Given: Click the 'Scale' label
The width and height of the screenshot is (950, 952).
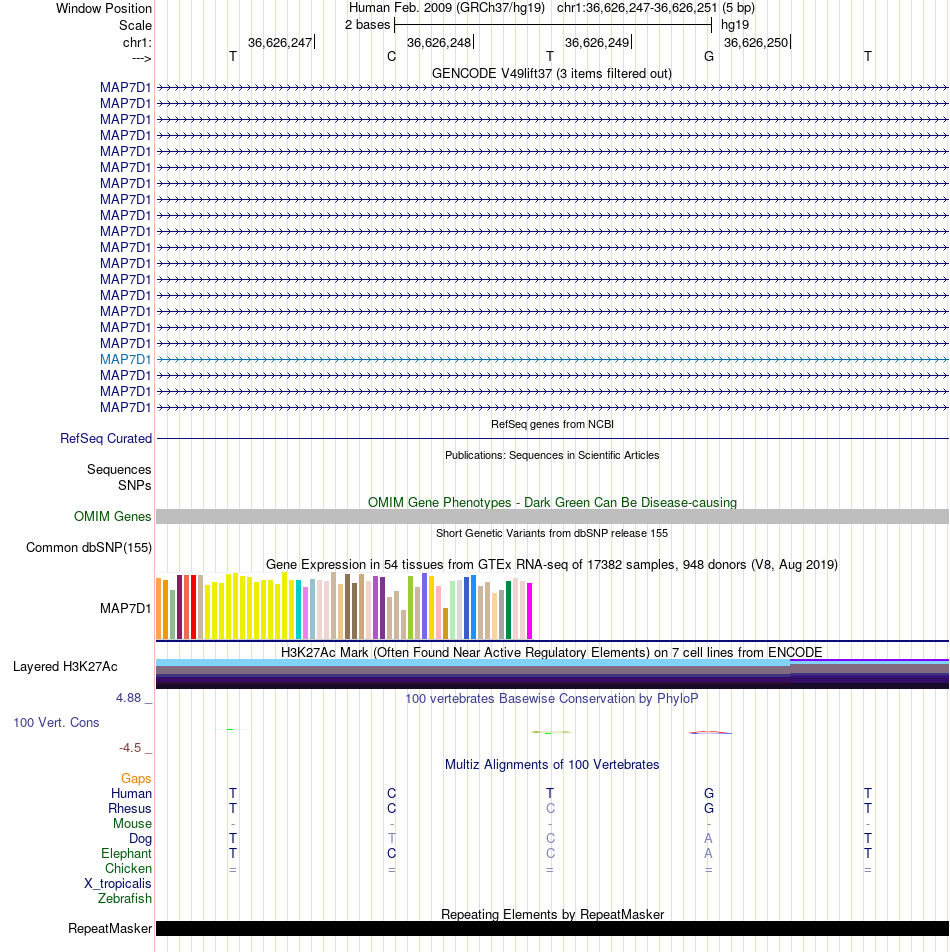Looking at the screenshot, I should coord(135,26).
